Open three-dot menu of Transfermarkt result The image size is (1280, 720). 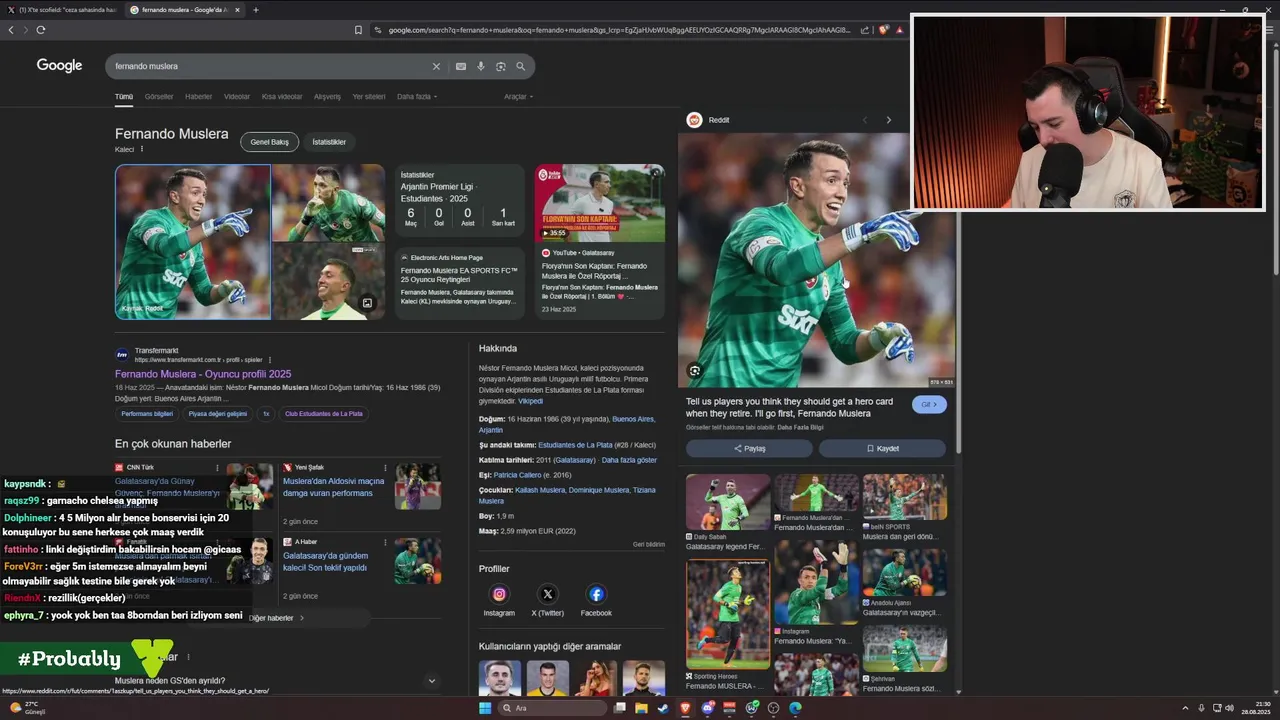pos(270,360)
